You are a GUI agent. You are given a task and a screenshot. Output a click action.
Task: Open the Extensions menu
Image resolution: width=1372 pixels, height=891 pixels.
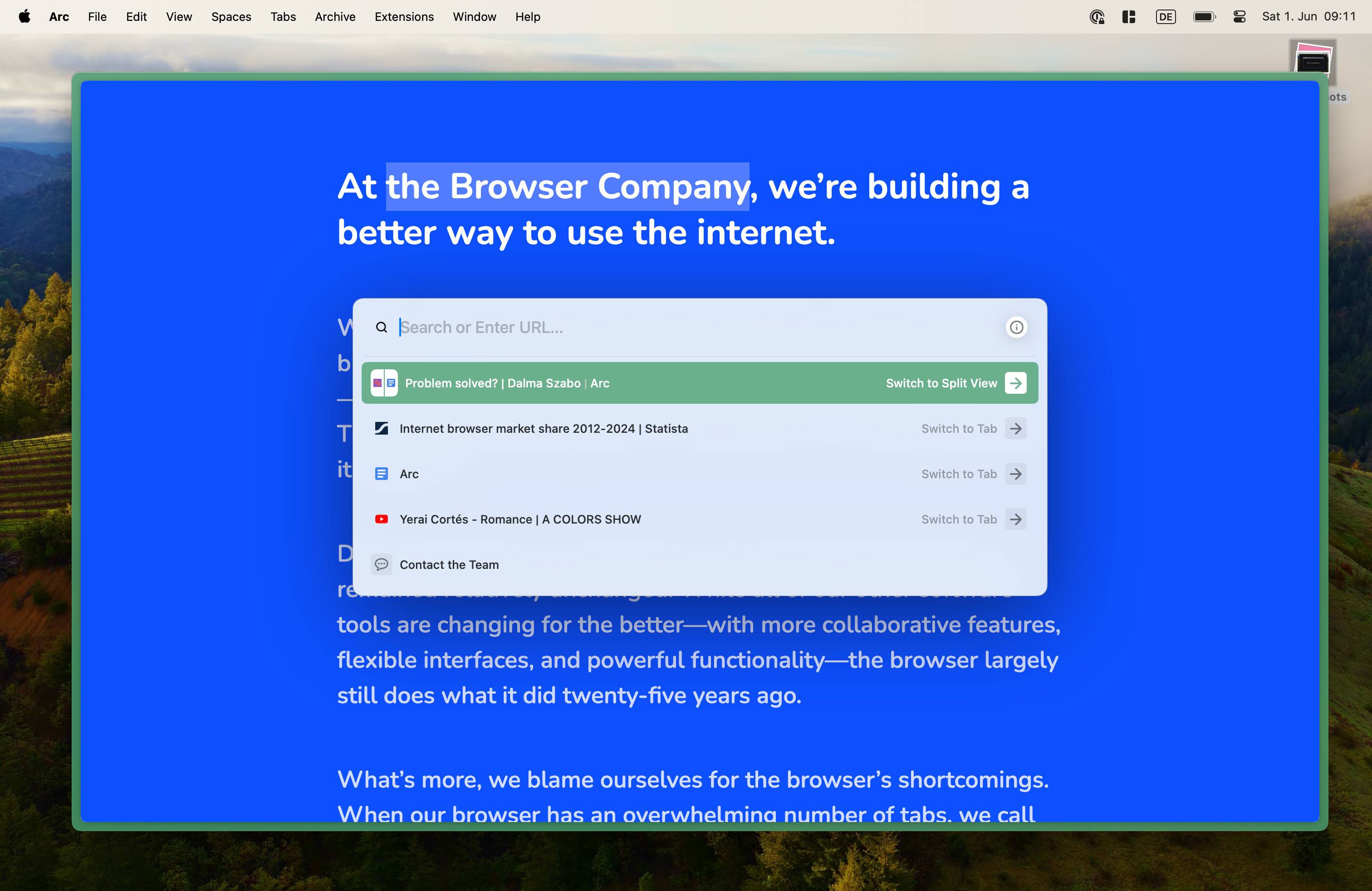[x=404, y=17]
